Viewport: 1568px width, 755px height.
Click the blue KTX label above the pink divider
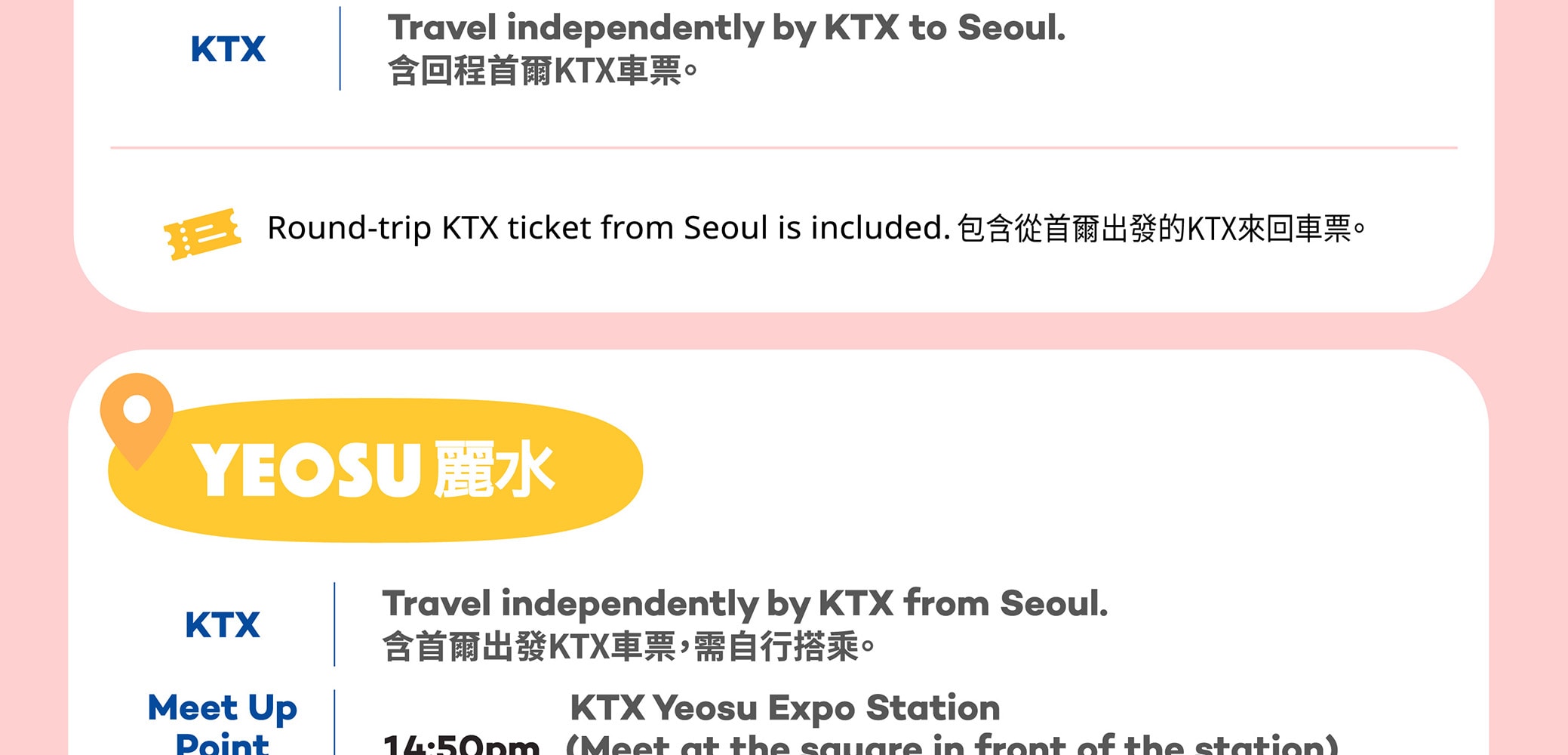(x=228, y=50)
